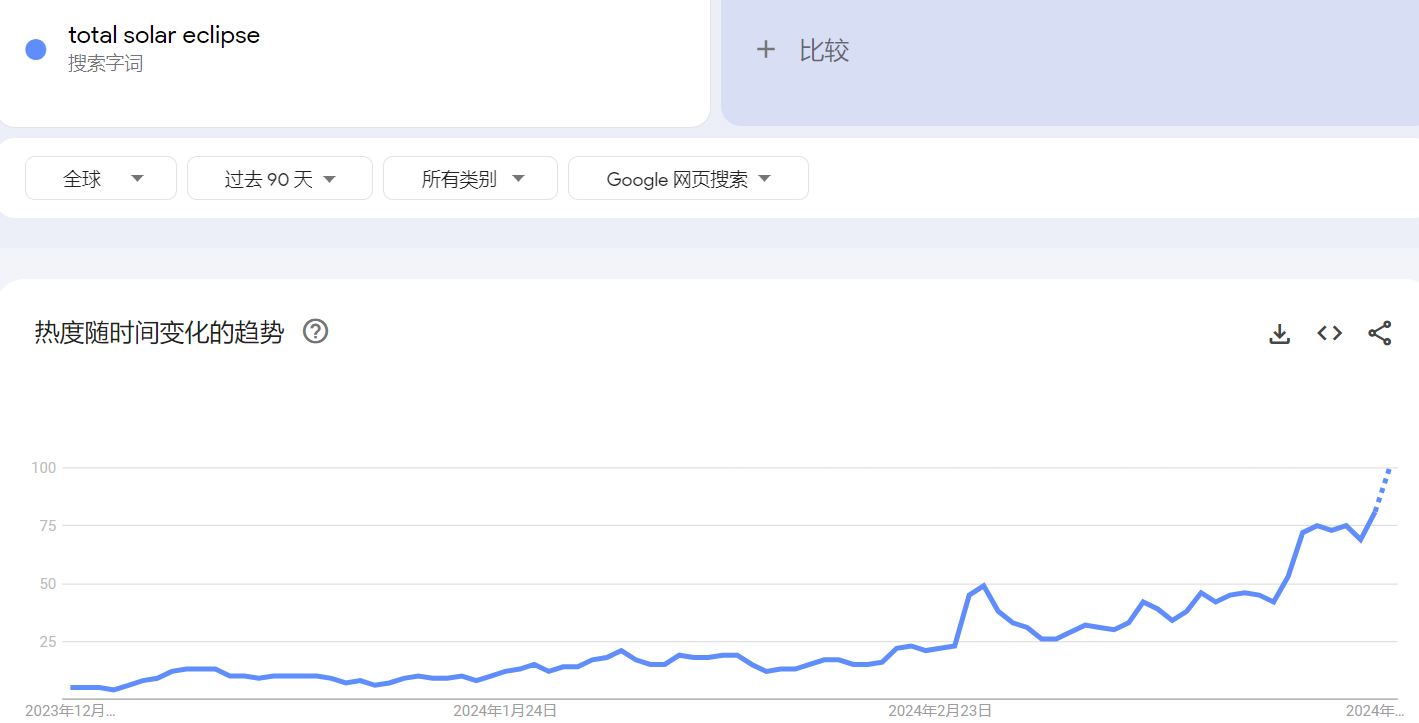Select the blue dot for total solar eclipse
1419x723 pixels.
pos(36,49)
